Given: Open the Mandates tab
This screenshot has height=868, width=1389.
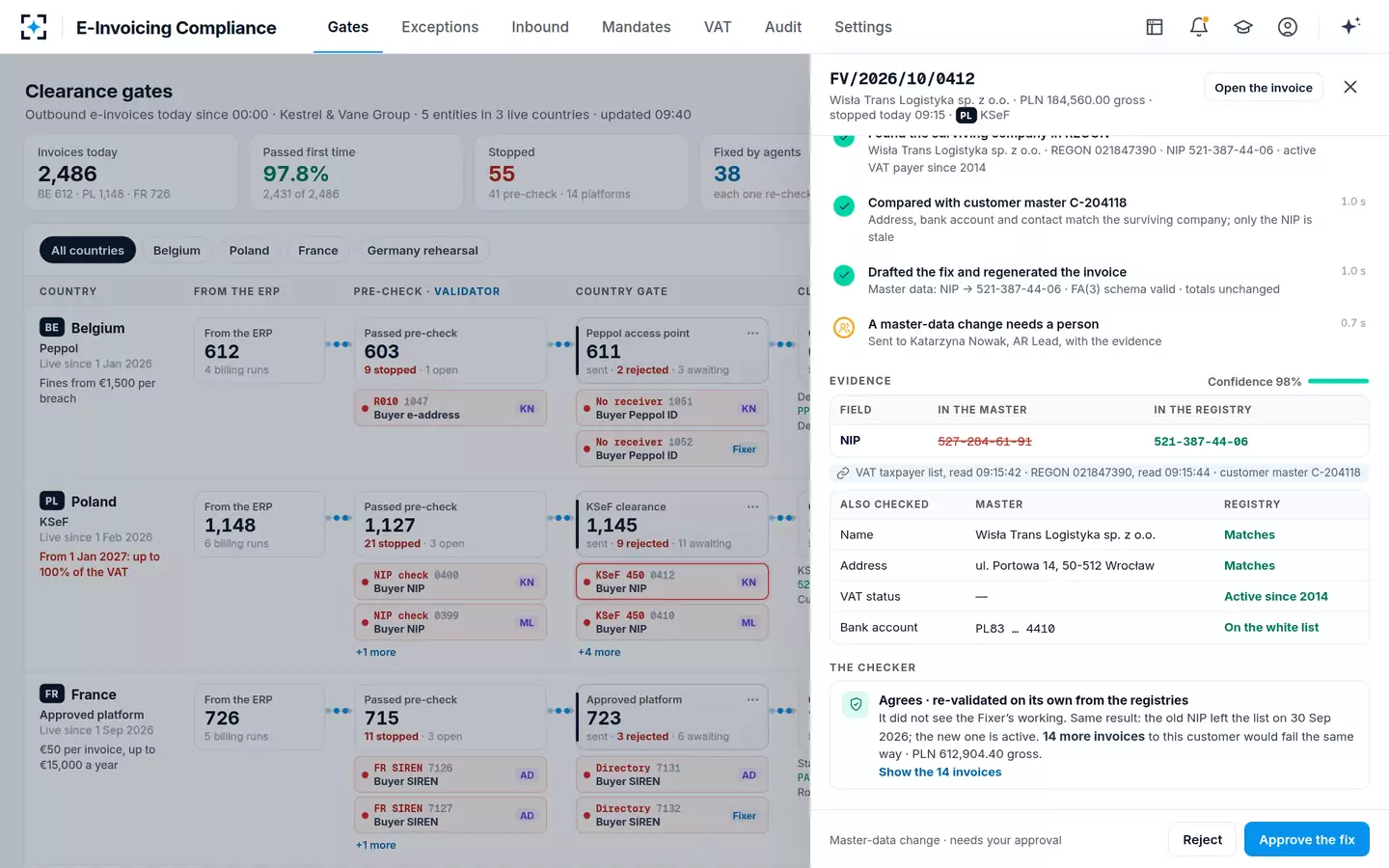Looking at the screenshot, I should click(x=637, y=27).
